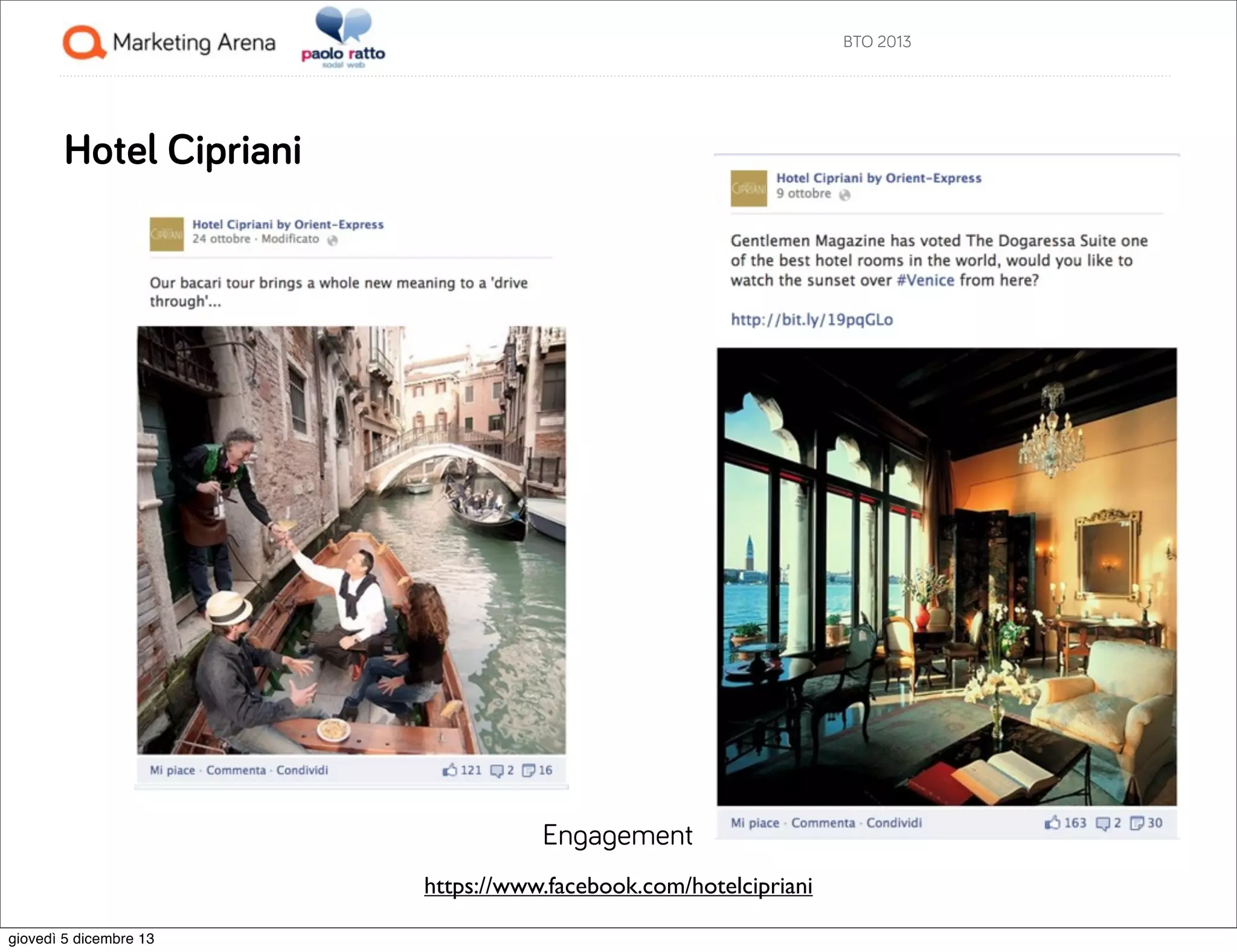1237x952 pixels.
Task: Click the 16 share count on bacari post
Action: pos(545,770)
